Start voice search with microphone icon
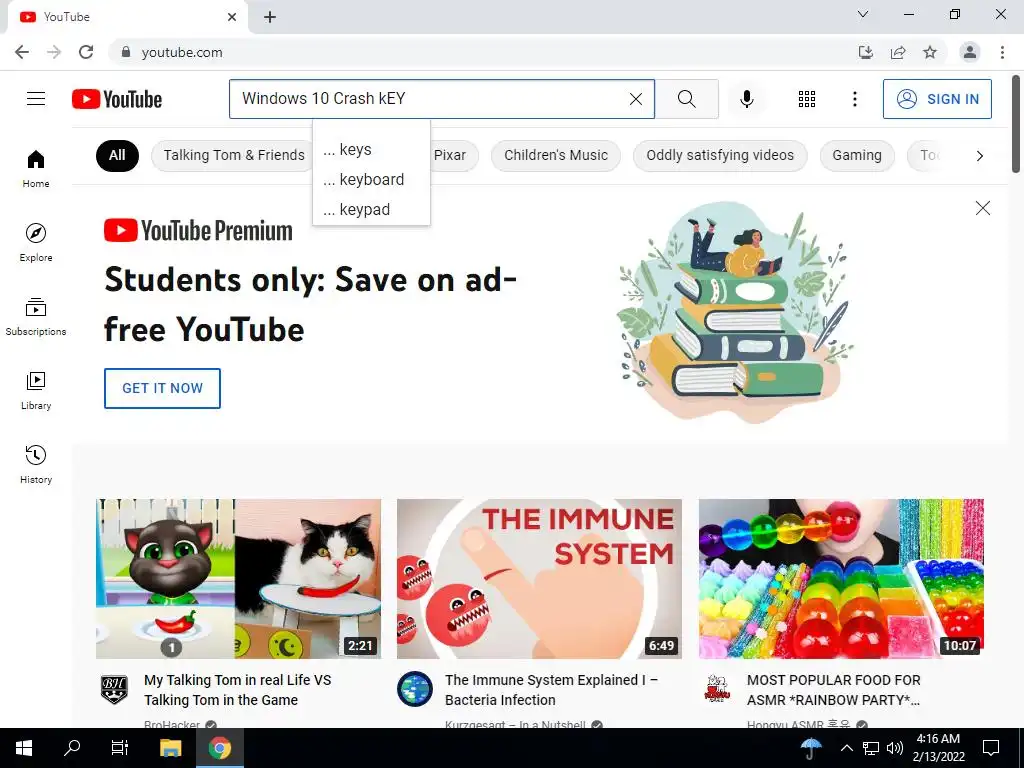Image resolution: width=1024 pixels, height=768 pixels. (746, 99)
